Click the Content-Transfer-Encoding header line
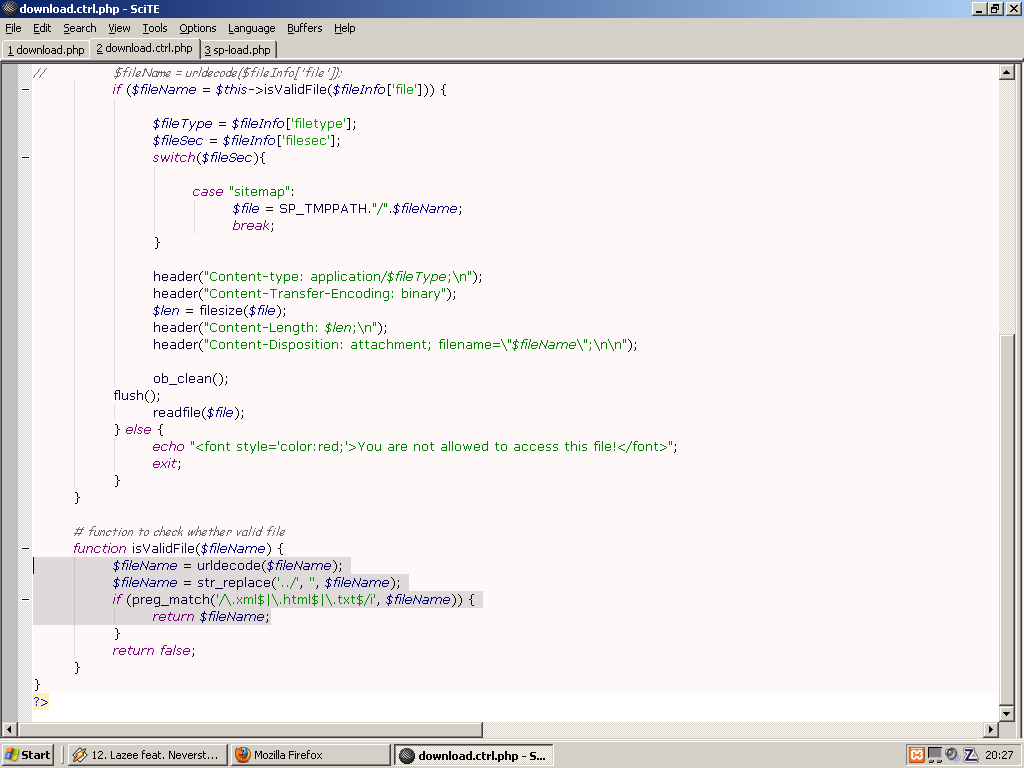Screen dimensions: 1024x768 click(304, 294)
